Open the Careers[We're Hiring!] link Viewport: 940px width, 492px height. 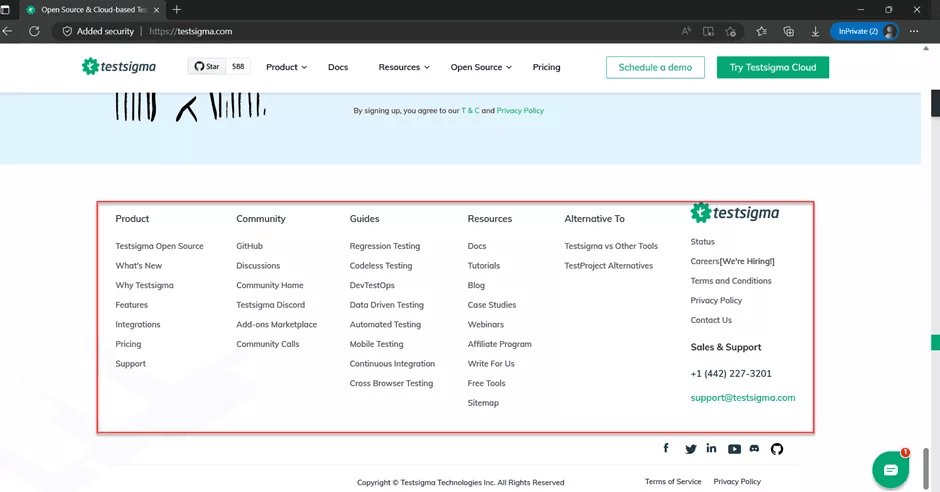[x=732, y=261]
